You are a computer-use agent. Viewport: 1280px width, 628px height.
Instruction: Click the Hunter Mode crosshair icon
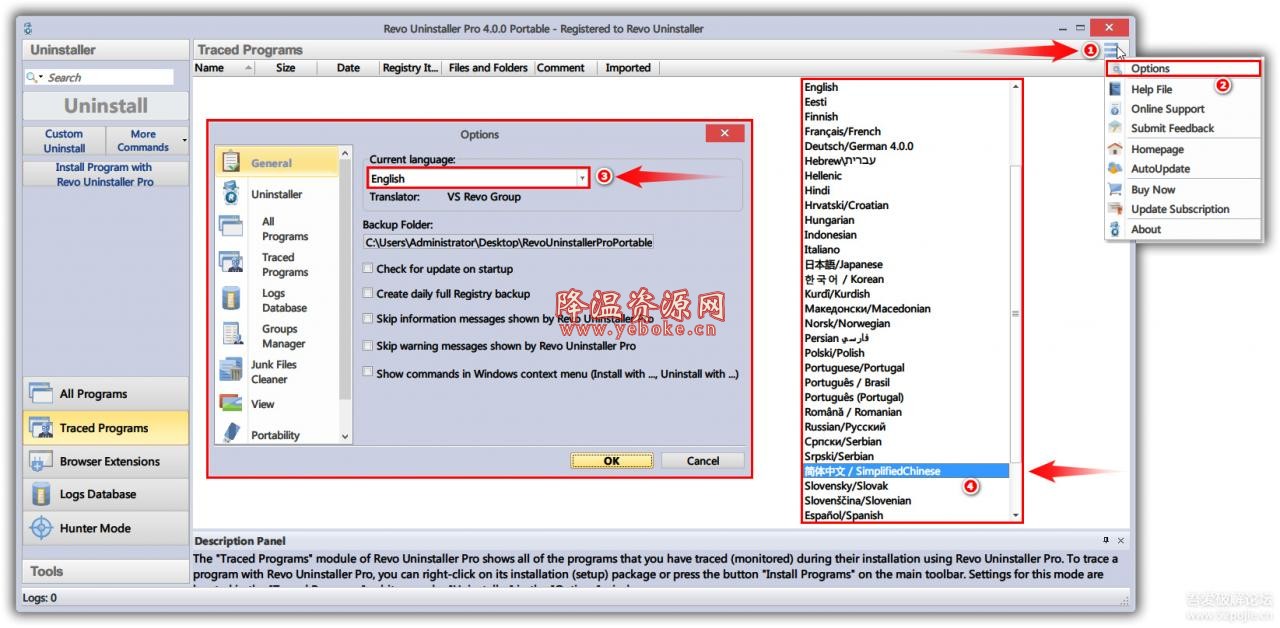(41, 528)
